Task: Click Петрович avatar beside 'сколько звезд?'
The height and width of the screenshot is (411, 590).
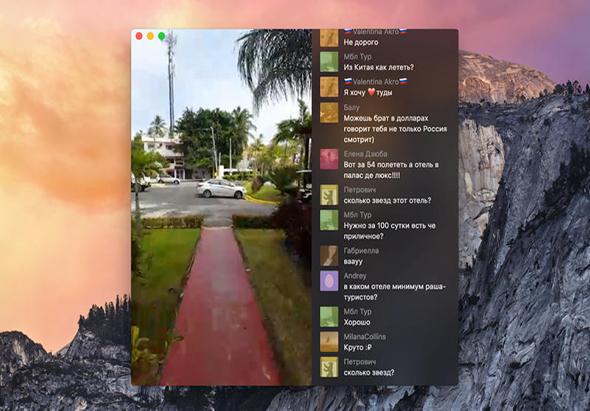Action: point(329,367)
